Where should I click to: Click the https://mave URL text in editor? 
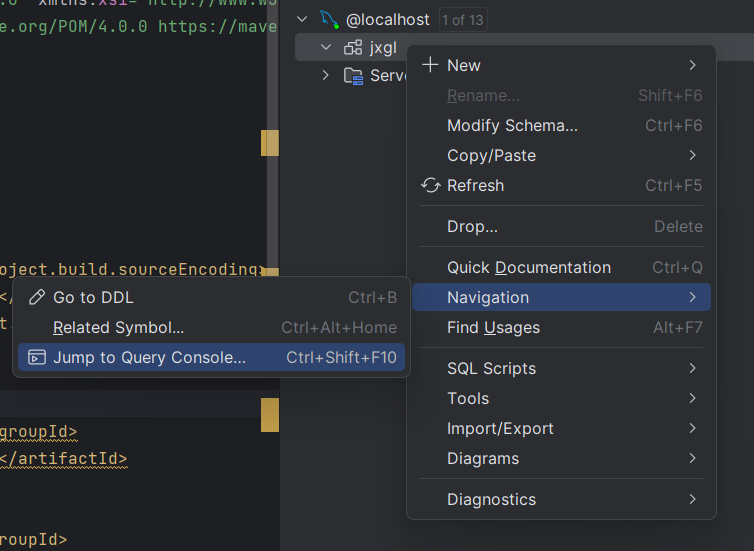pos(217,26)
